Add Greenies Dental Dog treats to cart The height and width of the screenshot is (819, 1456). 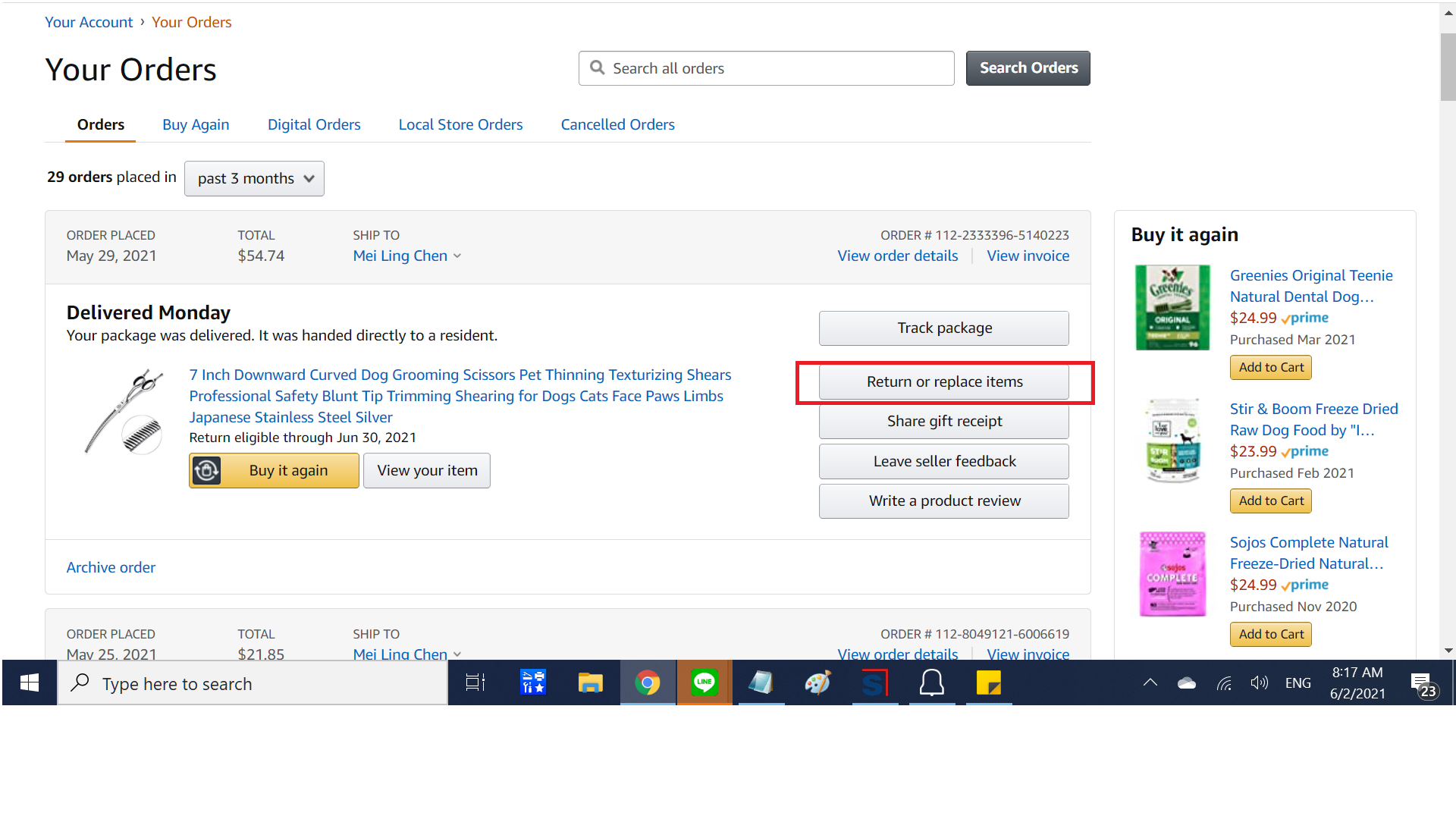[x=1271, y=367]
